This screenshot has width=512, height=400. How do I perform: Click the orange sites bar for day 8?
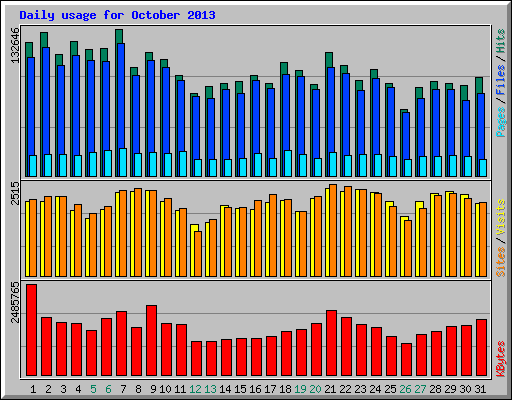(138, 232)
